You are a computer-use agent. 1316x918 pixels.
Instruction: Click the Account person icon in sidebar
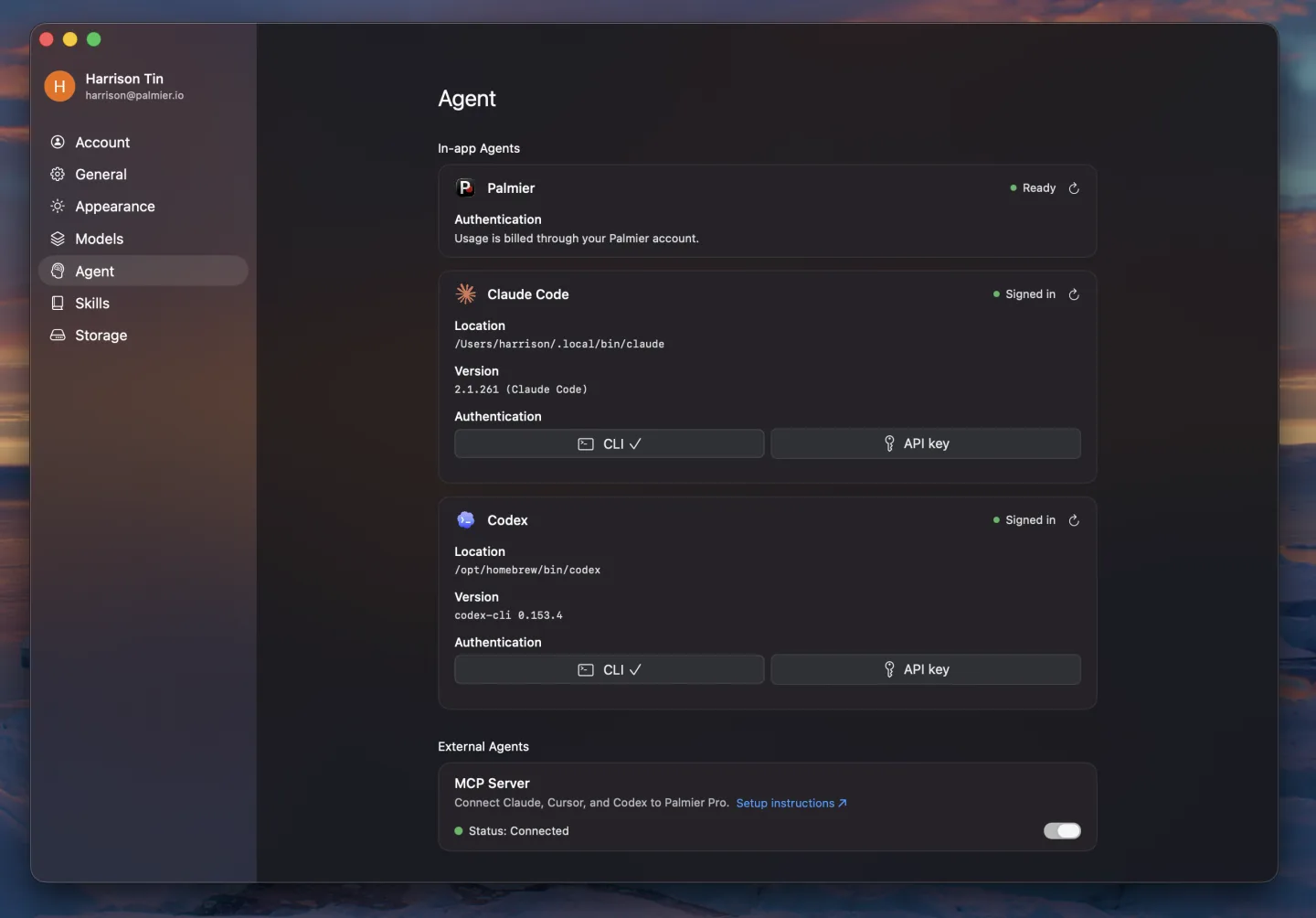point(58,143)
